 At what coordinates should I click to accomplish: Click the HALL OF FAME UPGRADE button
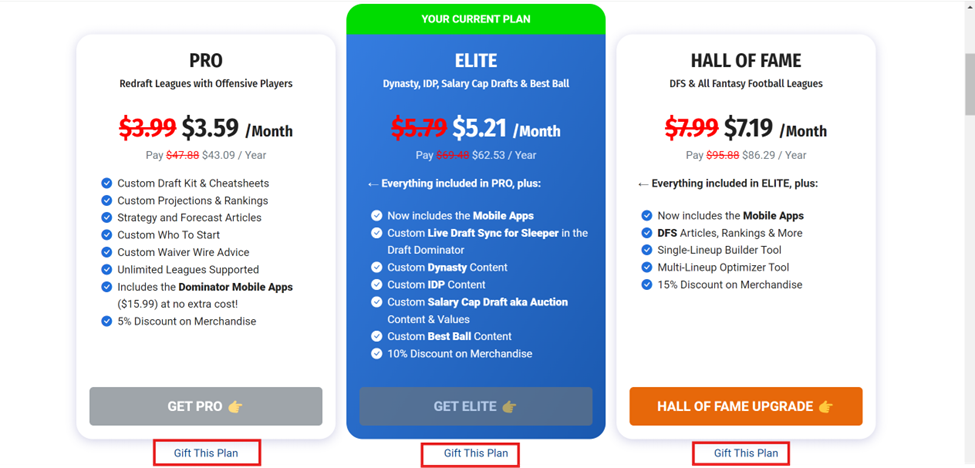coord(746,406)
